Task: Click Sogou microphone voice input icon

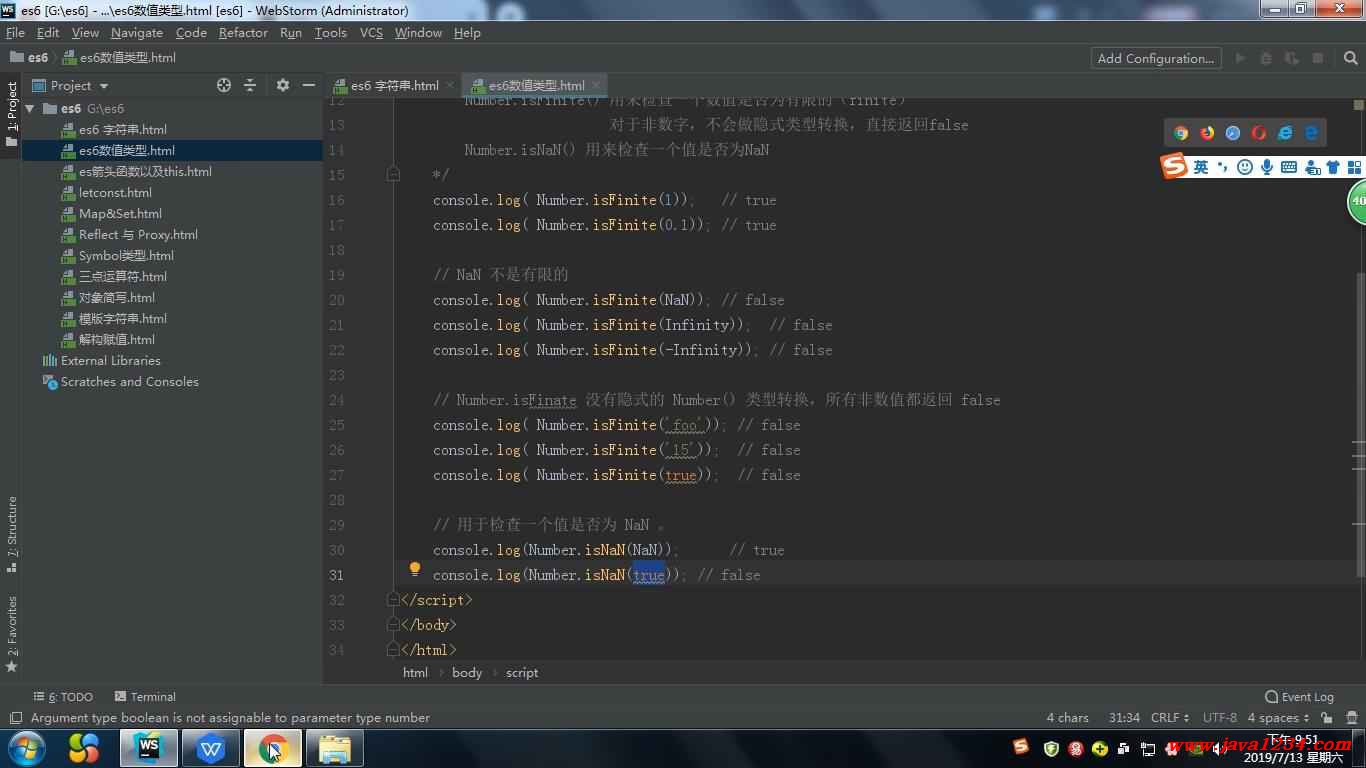Action: [1267, 167]
